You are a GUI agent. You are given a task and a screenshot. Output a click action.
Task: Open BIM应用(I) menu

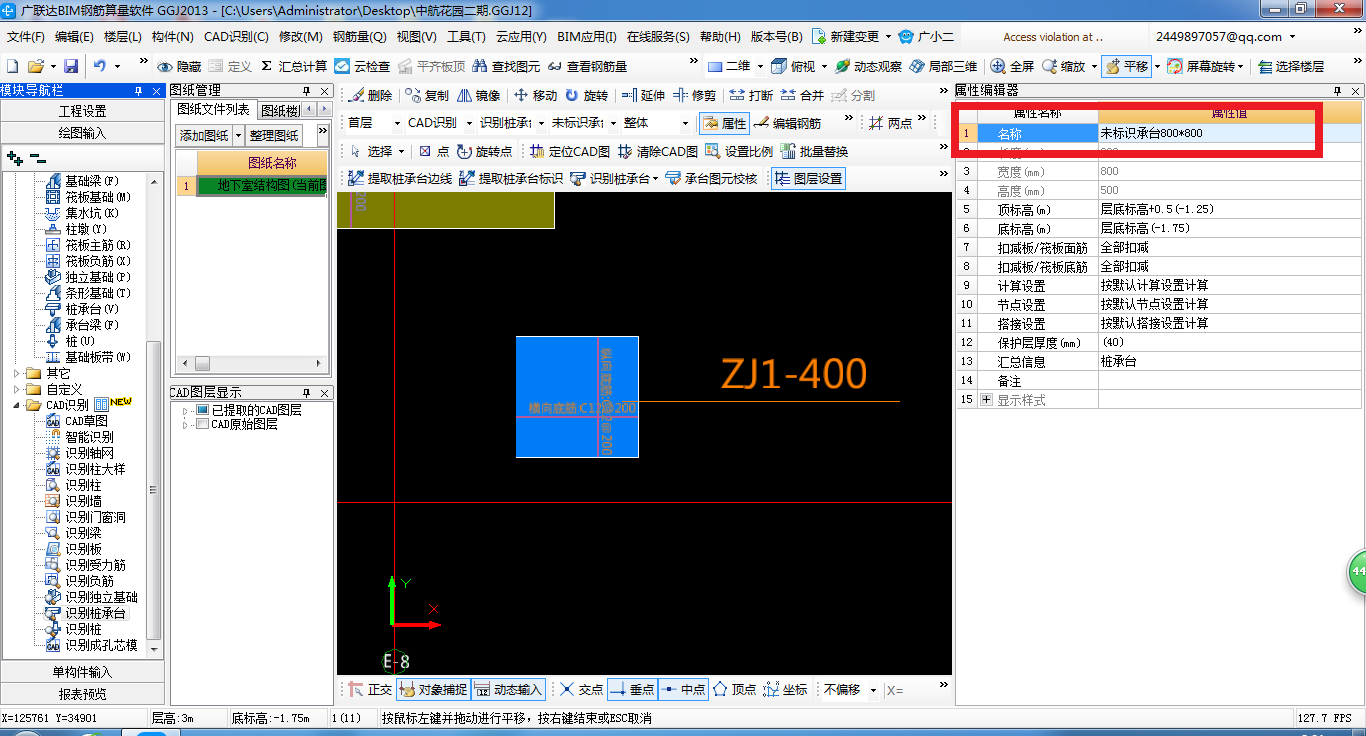click(x=587, y=37)
